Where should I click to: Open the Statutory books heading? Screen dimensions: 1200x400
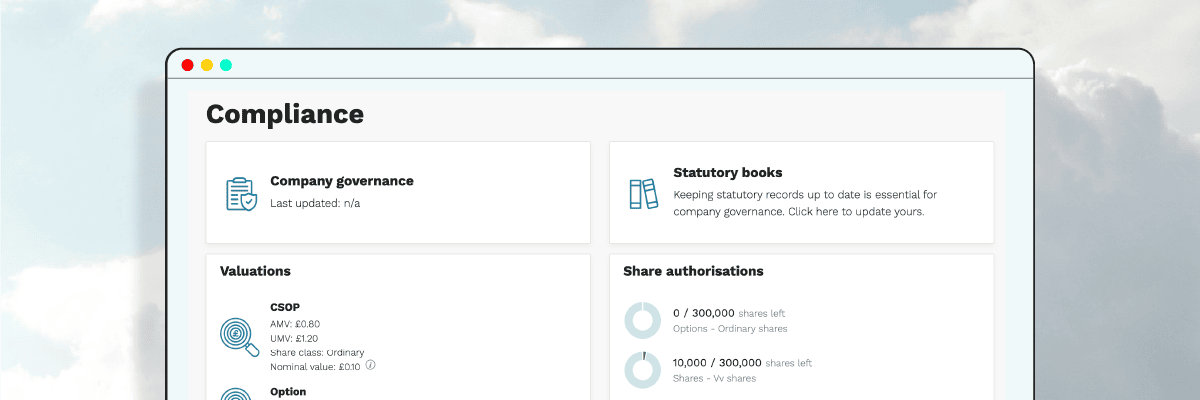tap(727, 173)
